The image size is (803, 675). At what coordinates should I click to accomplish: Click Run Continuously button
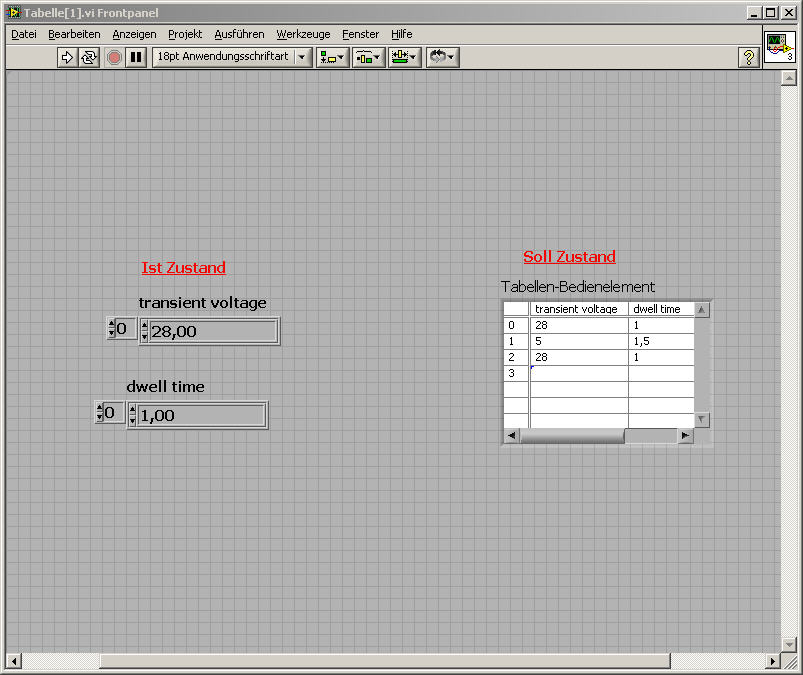click(89, 57)
